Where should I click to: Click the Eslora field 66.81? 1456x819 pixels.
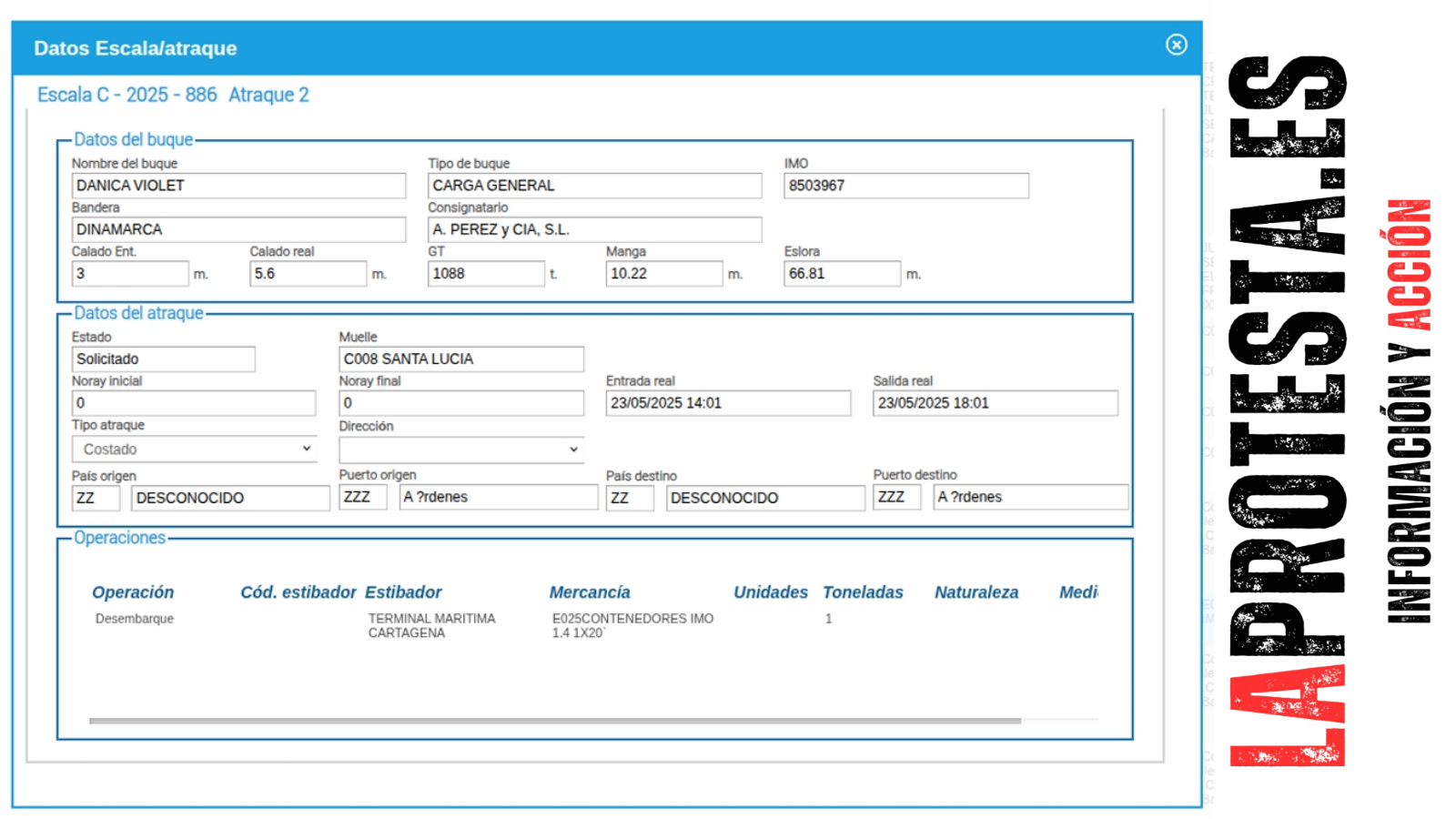click(x=843, y=273)
